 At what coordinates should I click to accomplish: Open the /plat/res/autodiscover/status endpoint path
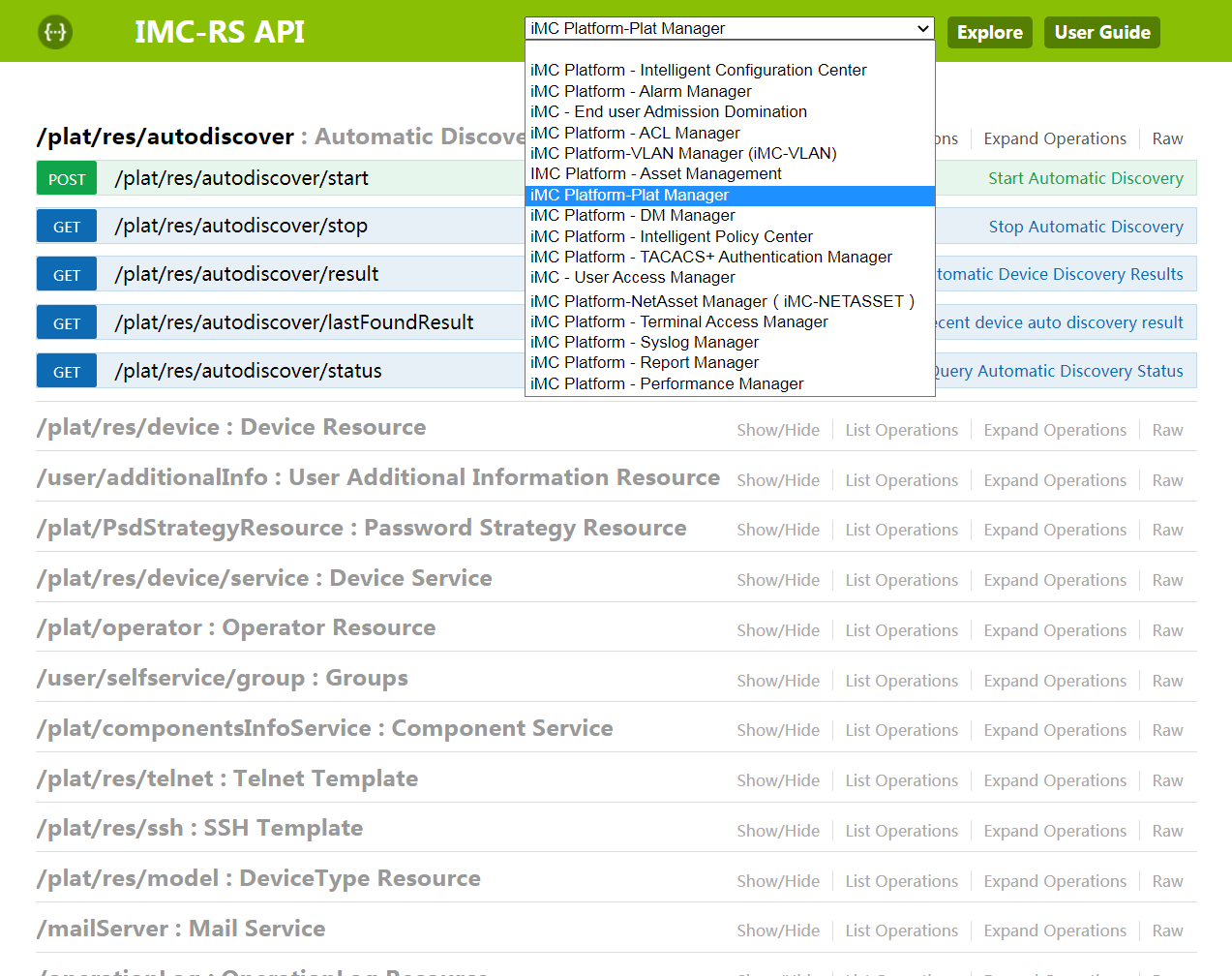tap(248, 371)
